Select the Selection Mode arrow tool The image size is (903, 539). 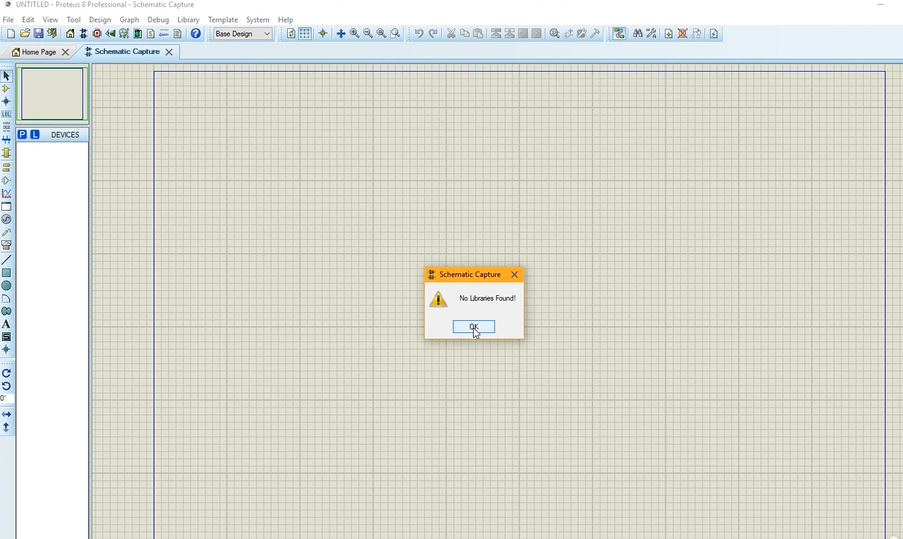(6, 76)
